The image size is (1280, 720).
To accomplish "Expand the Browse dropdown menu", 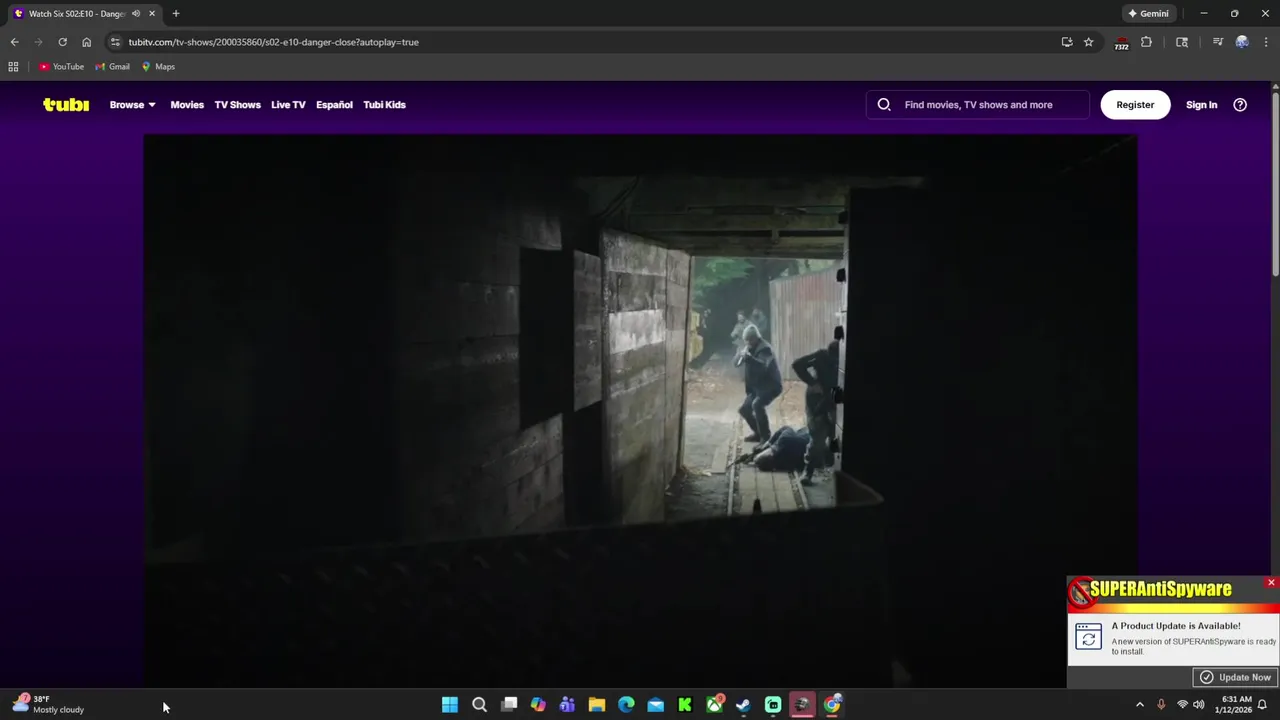I will pos(132,104).
